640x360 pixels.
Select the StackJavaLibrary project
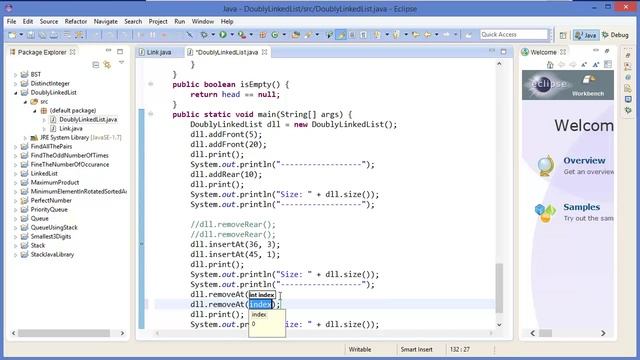click(x=52, y=255)
